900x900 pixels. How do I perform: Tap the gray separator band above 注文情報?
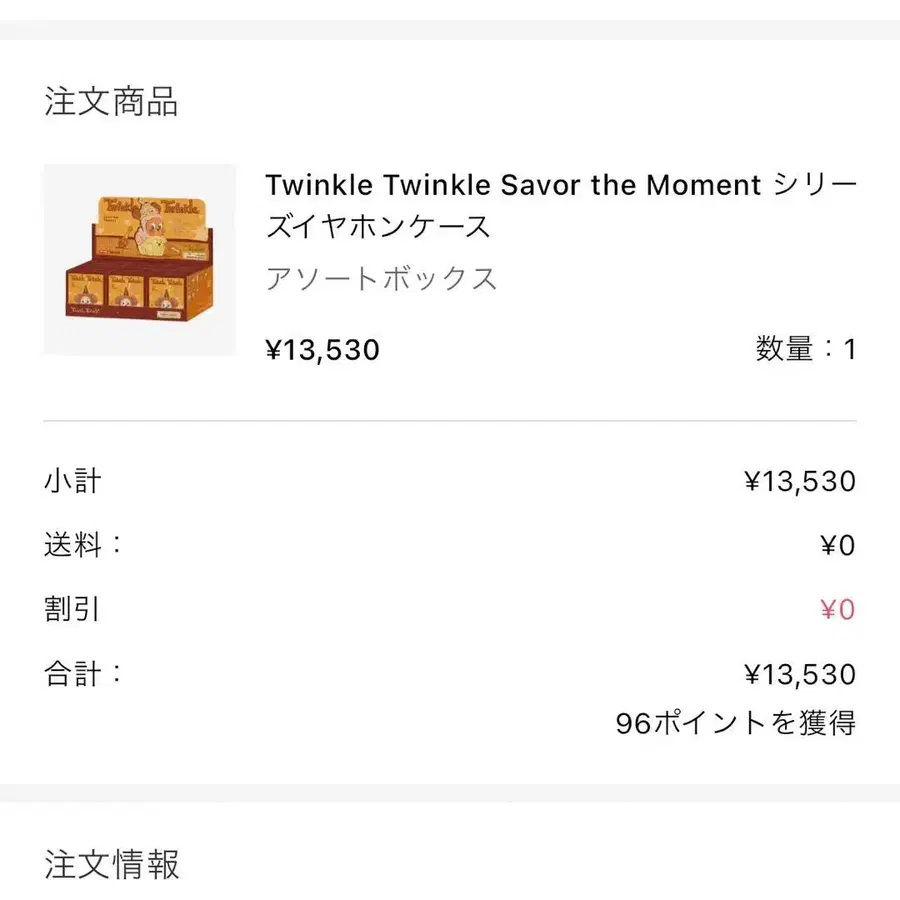450,793
